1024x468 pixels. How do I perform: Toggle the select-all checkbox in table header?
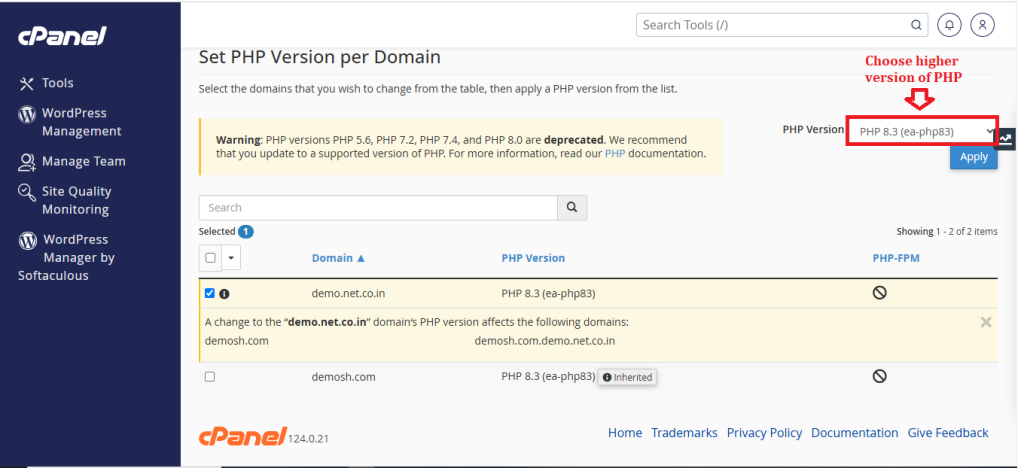(210, 258)
